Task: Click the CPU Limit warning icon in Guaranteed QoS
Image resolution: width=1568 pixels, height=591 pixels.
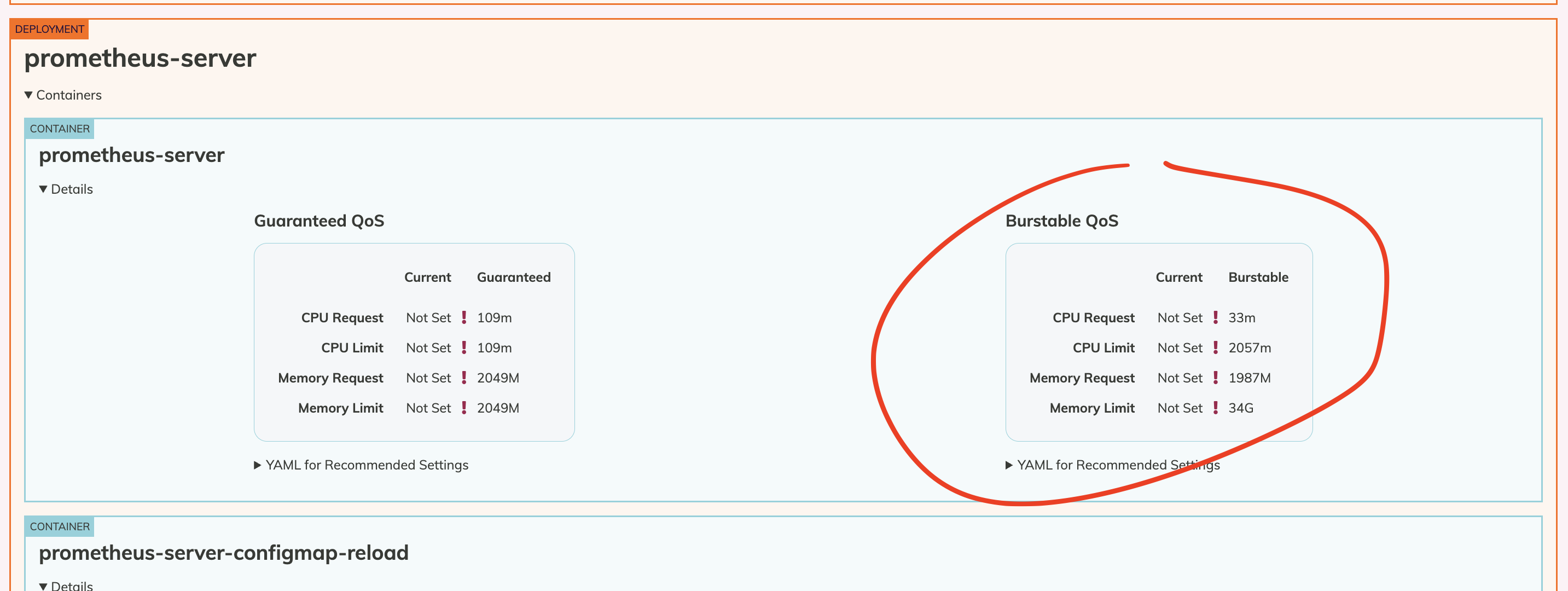Action: click(464, 347)
